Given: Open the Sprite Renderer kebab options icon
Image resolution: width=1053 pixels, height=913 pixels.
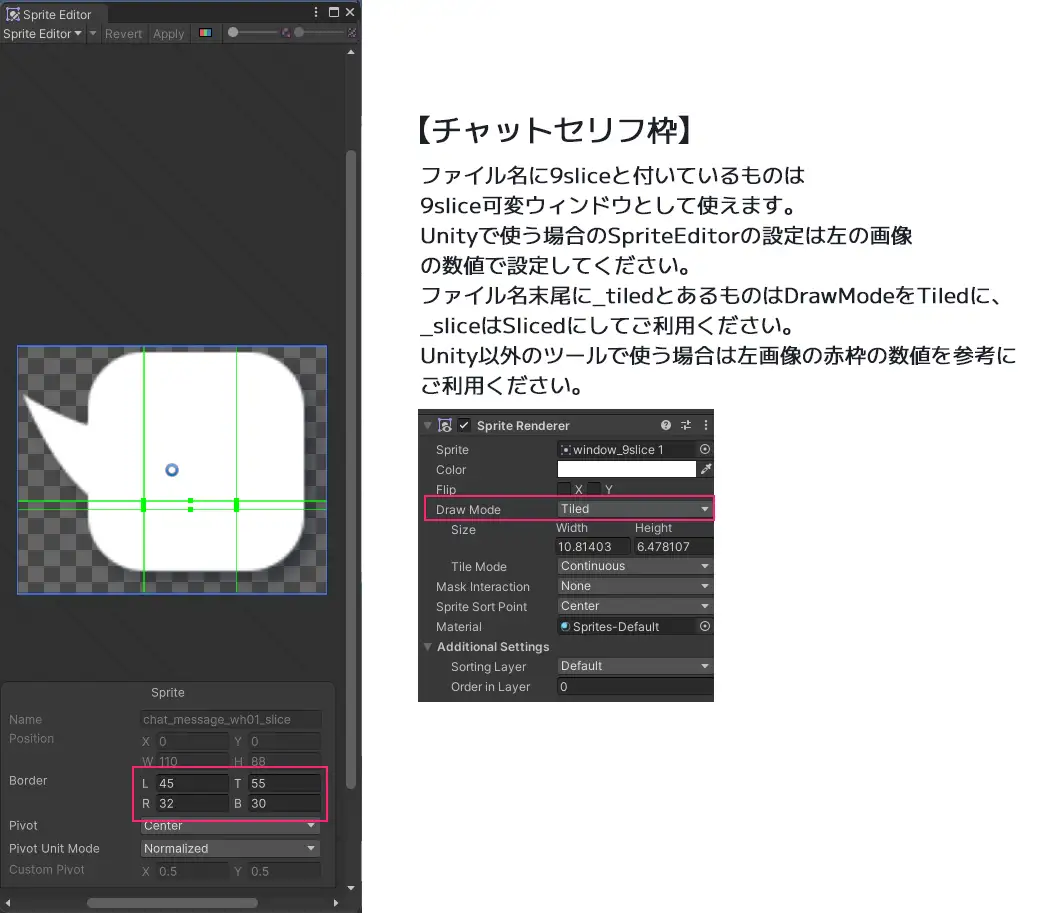Looking at the screenshot, I should [705, 425].
